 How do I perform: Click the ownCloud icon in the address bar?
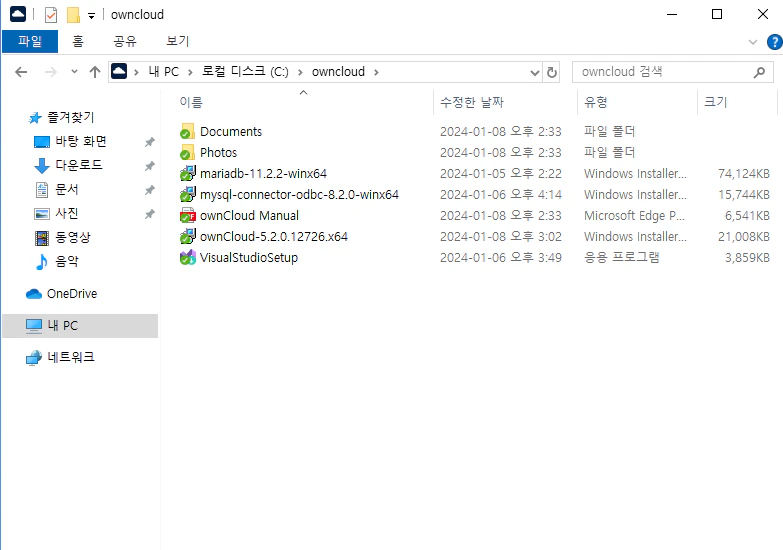(x=119, y=71)
